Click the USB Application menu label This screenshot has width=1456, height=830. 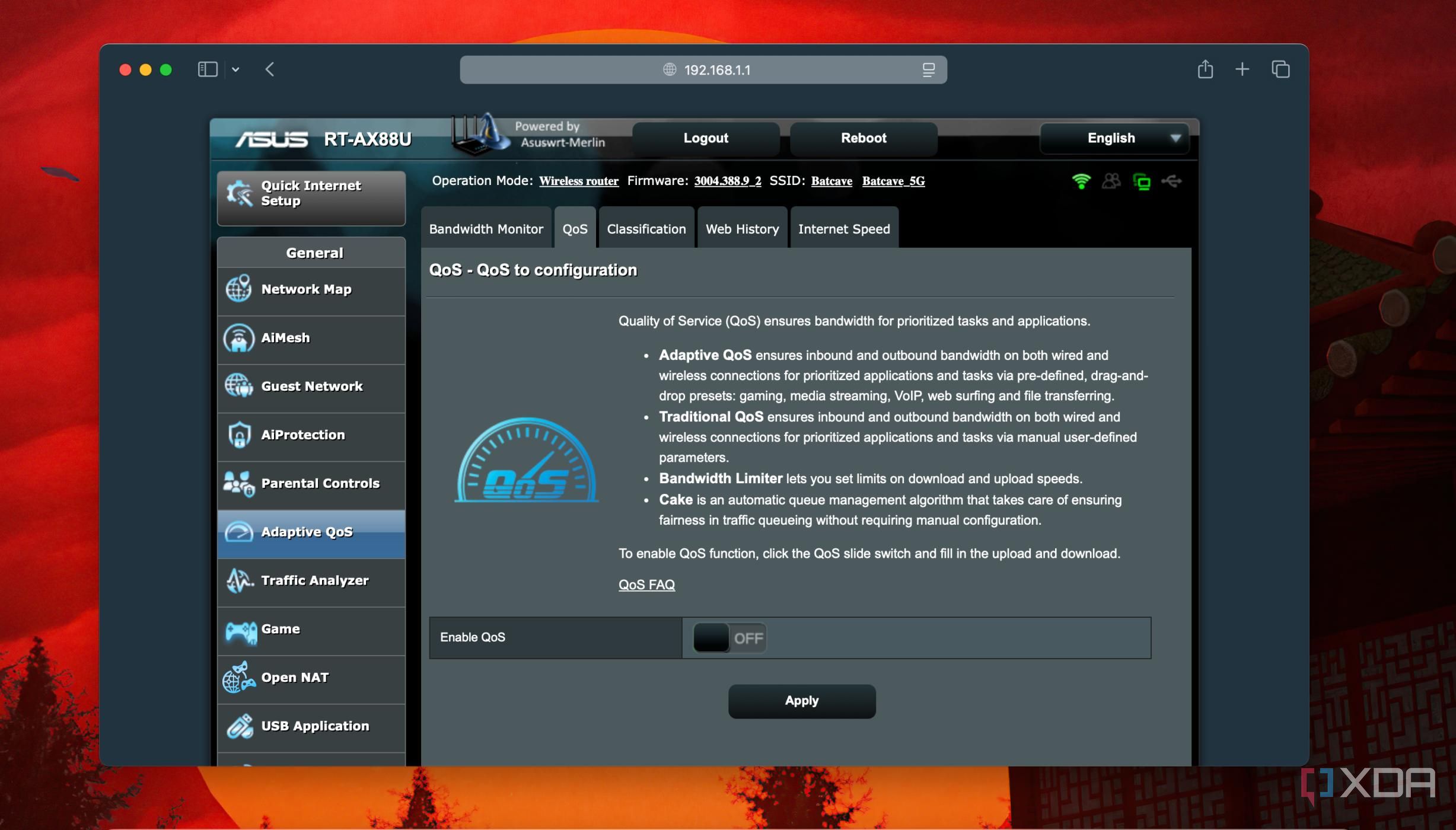pos(314,726)
